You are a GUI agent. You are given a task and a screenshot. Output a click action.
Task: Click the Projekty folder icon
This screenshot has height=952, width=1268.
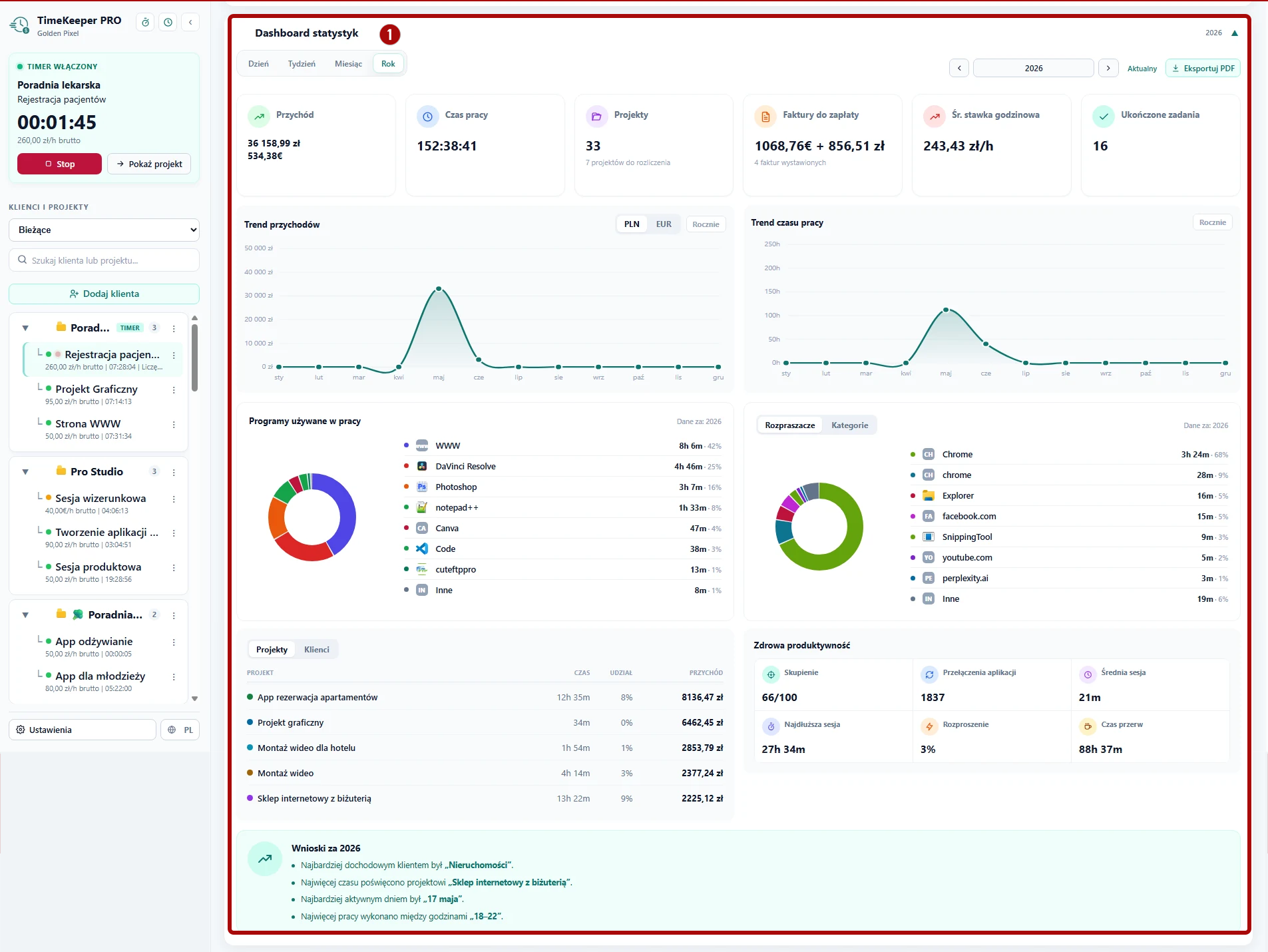597,117
